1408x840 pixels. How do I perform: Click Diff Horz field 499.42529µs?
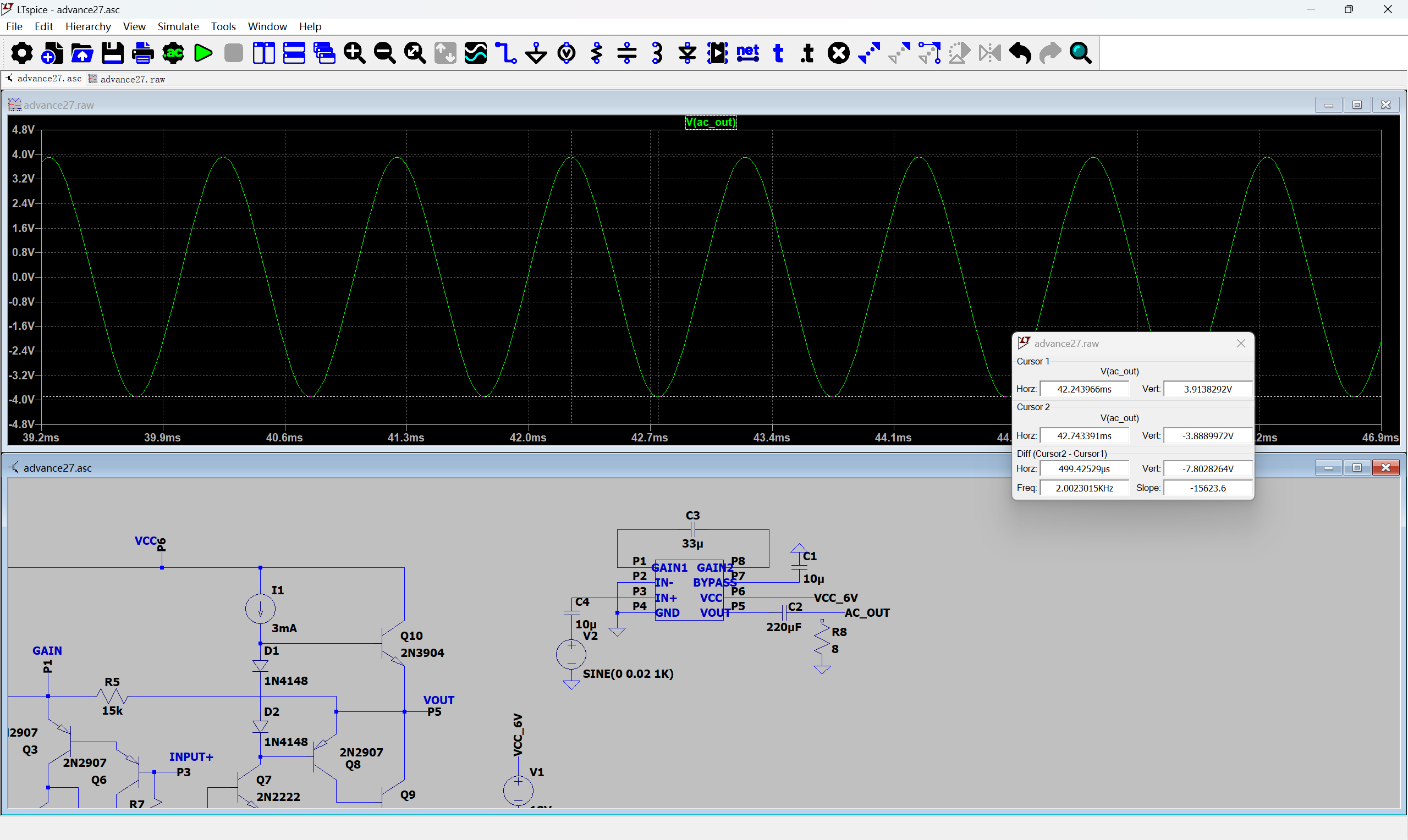[x=1083, y=469]
